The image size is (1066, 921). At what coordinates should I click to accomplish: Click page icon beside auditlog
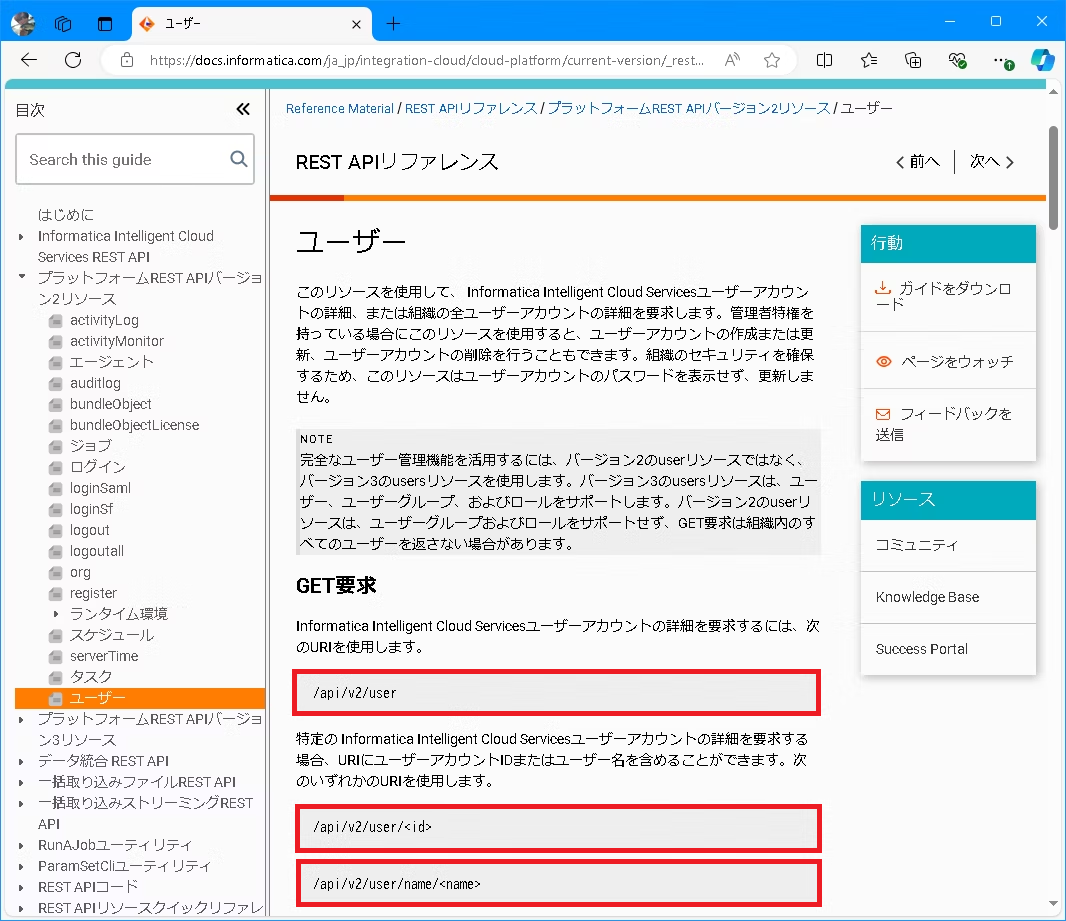[x=56, y=384]
